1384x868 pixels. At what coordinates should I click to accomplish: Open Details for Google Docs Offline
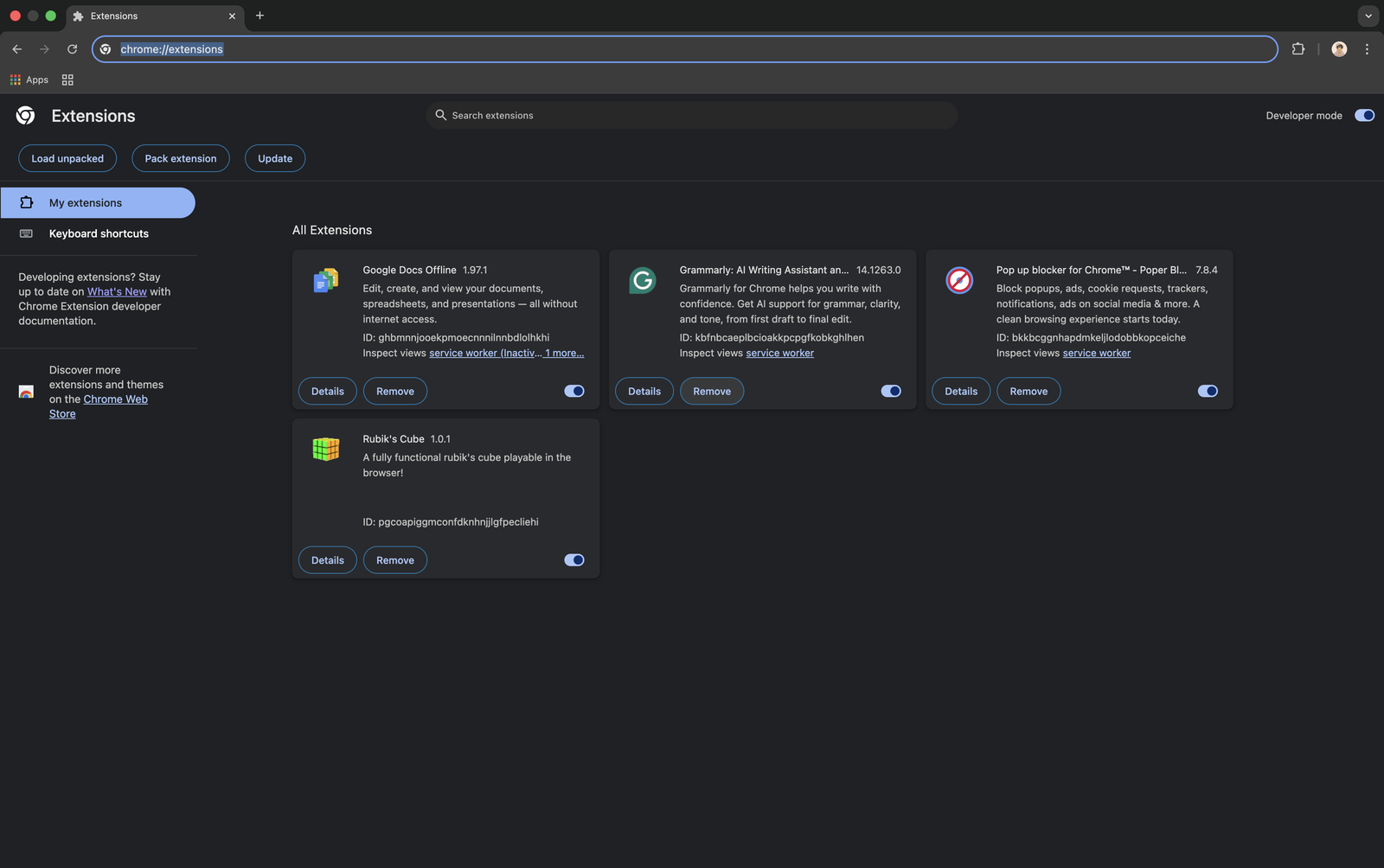pyautogui.click(x=328, y=392)
